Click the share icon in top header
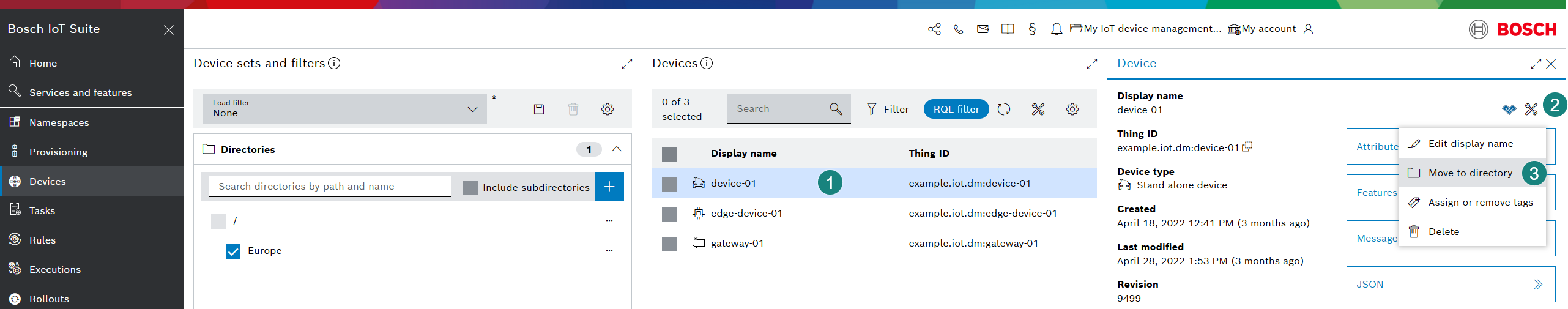The height and width of the screenshot is (309, 1568). (x=934, y=29)
